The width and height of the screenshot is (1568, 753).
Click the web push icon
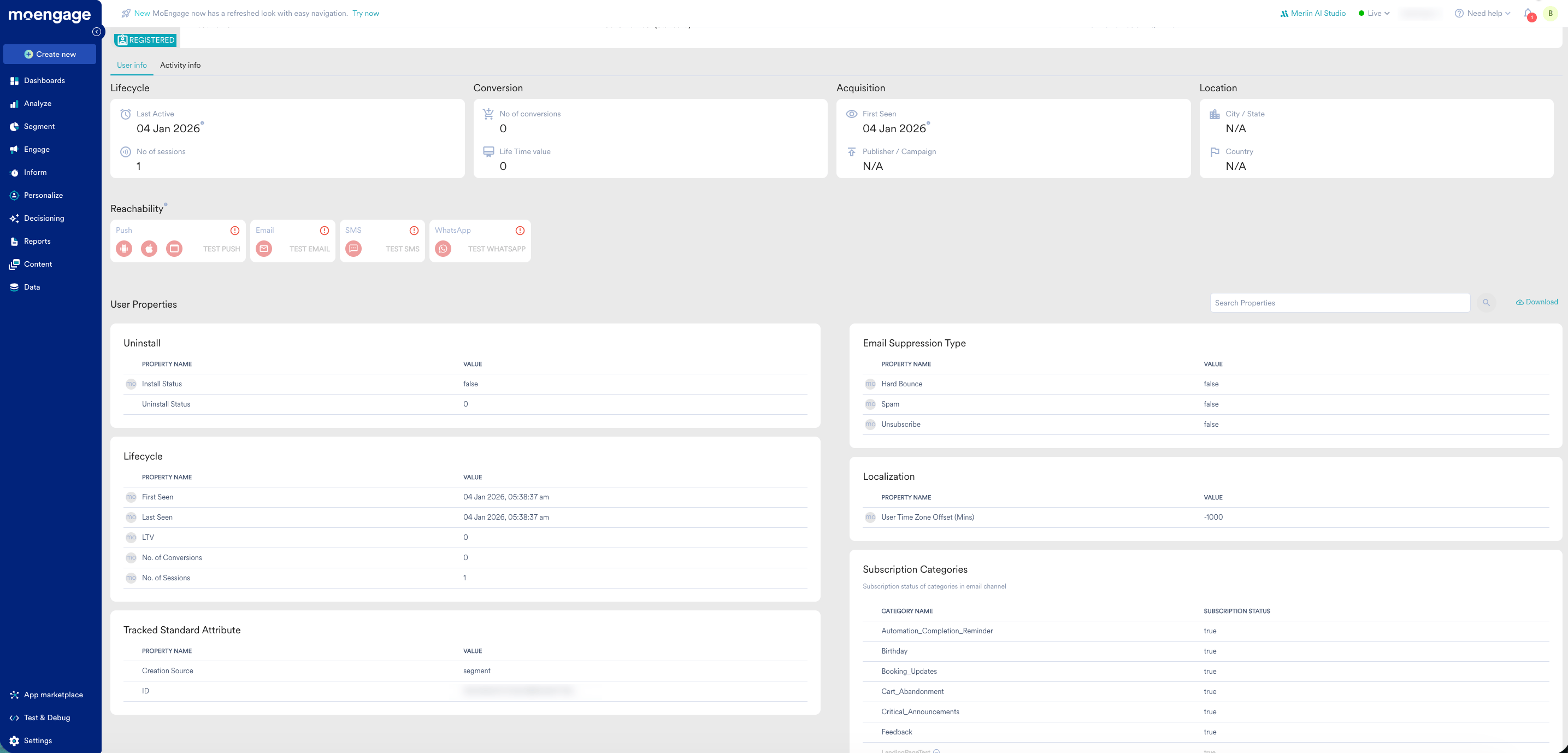[174, 249]
